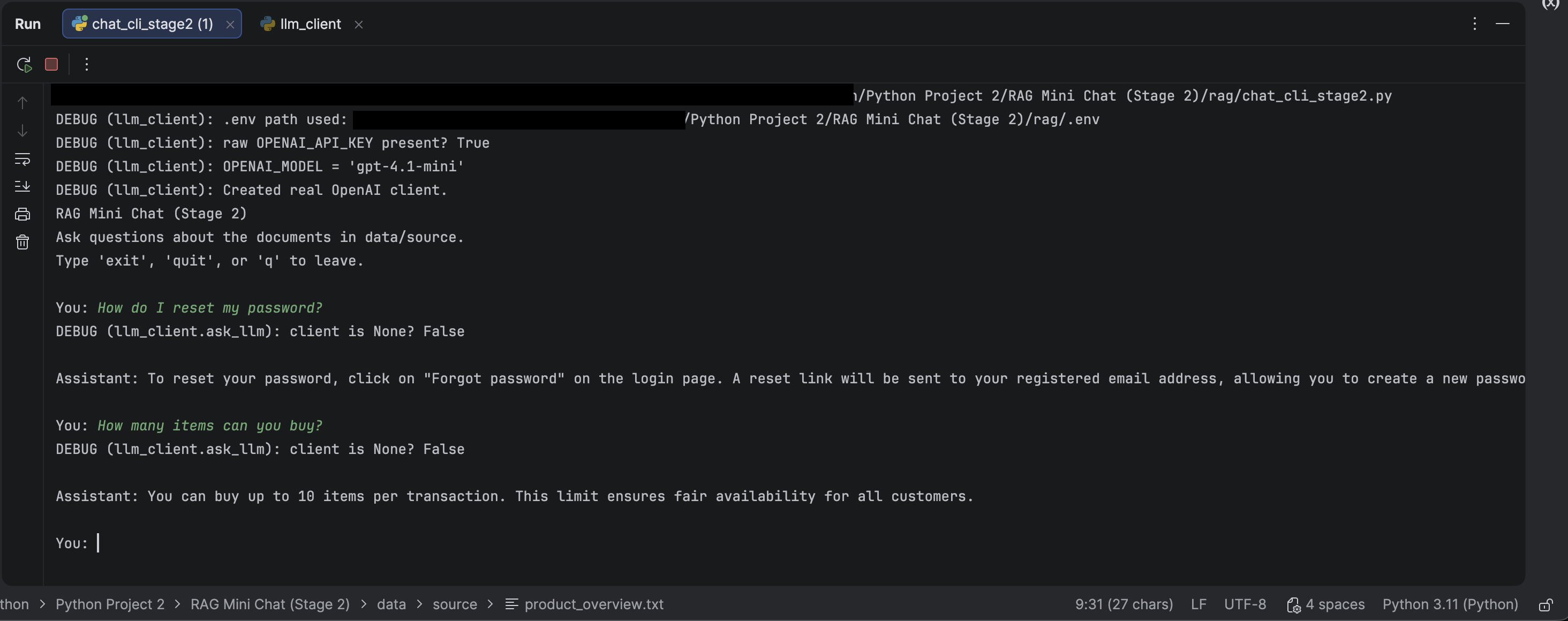Hide the Run tool window

(1502, 24)
